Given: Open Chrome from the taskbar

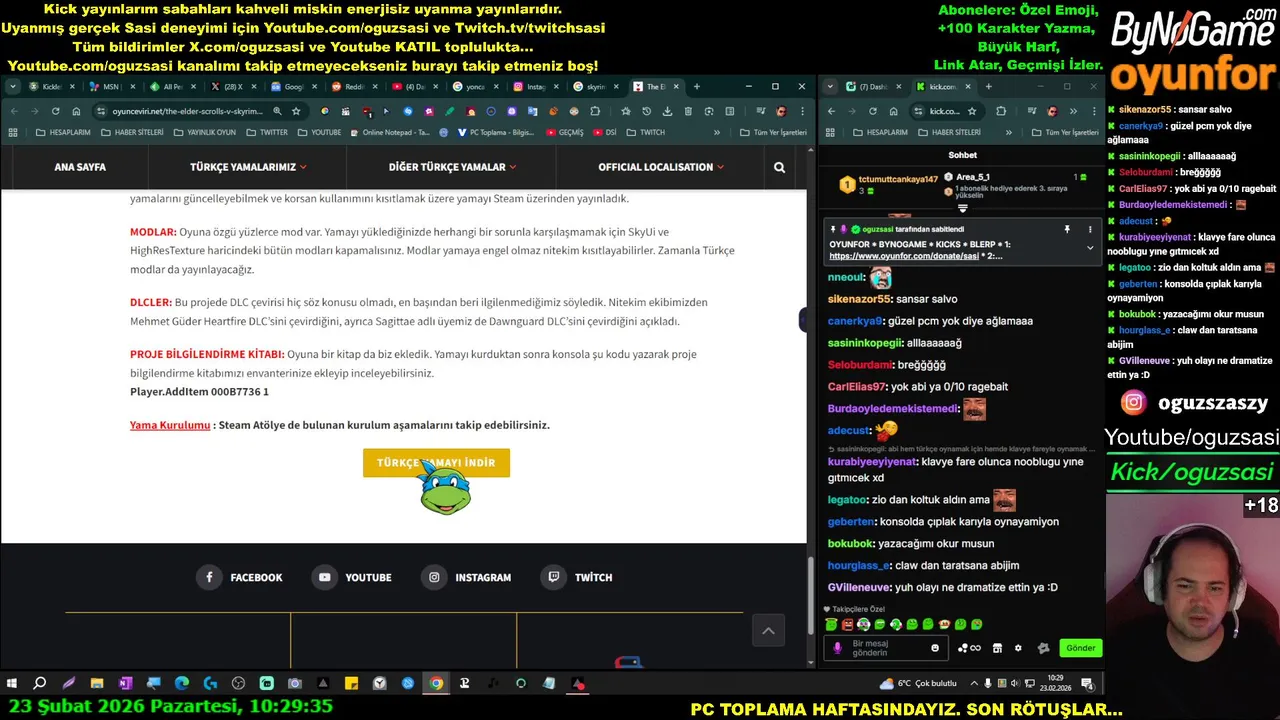Looking at the screenshot, I should pyautogui.click(x=436, y=684).
